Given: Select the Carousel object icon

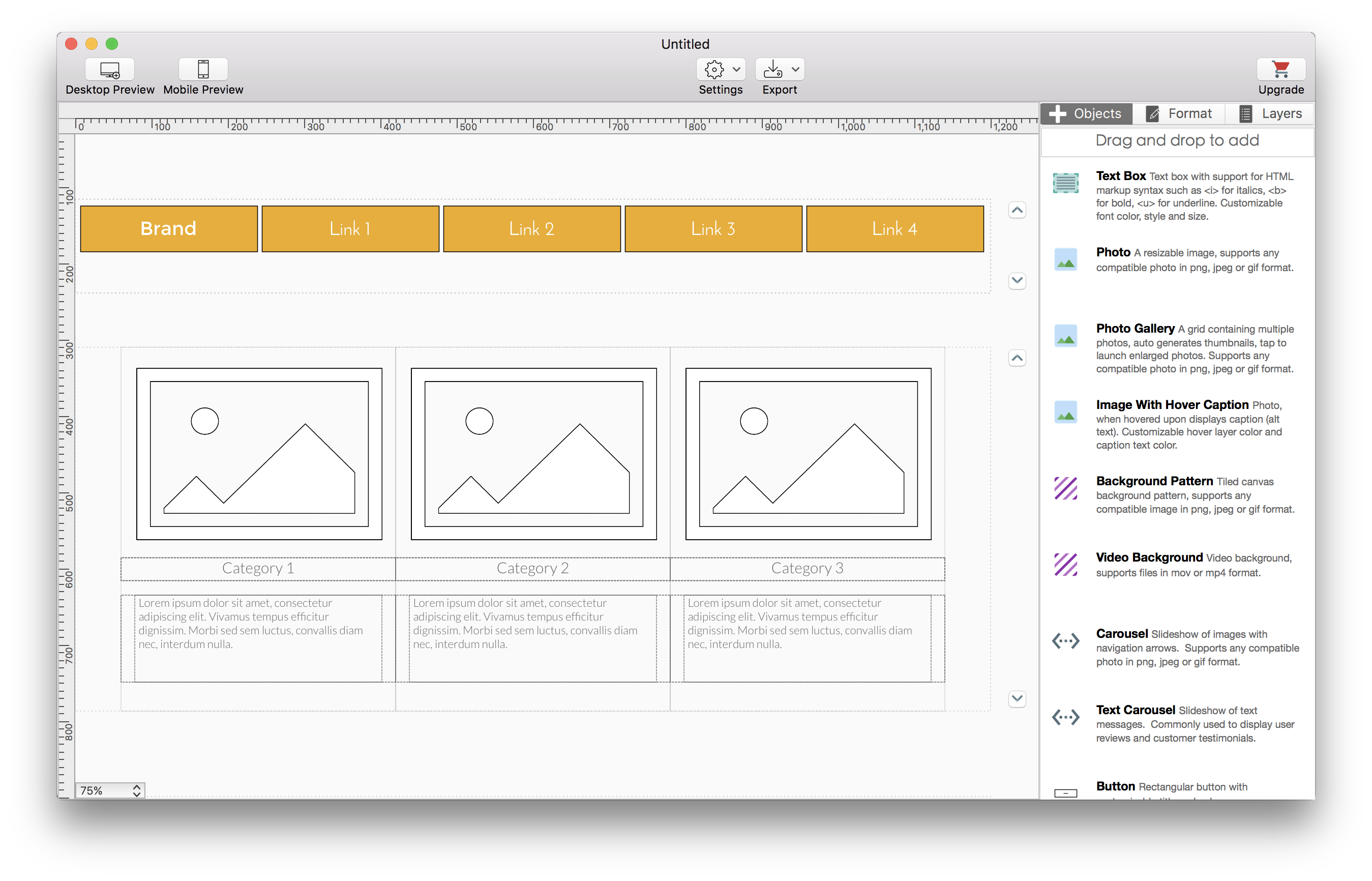Looking at the screenshot, I should (1065, 641).
